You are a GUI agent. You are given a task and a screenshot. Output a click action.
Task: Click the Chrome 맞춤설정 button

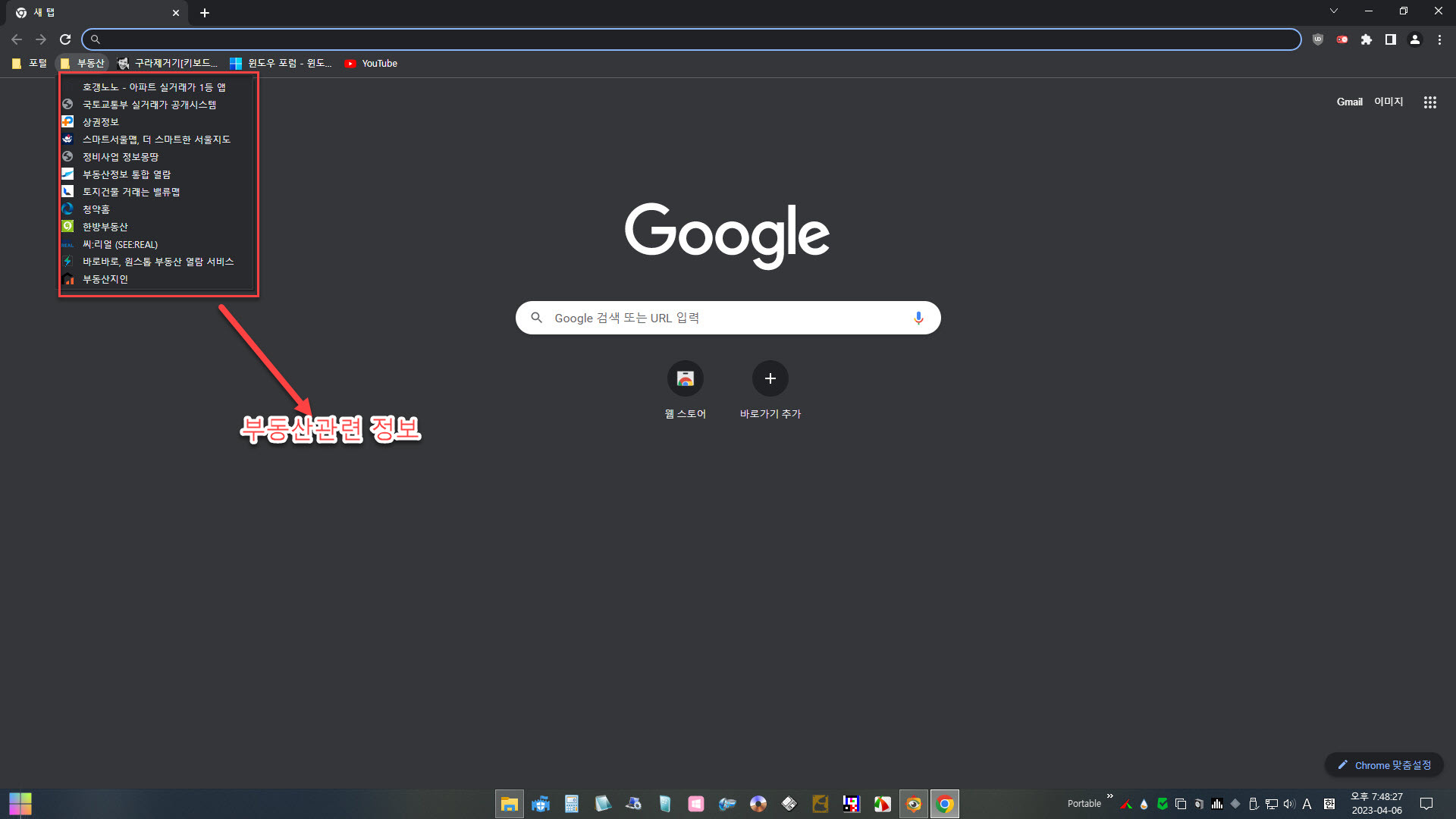1384,765
